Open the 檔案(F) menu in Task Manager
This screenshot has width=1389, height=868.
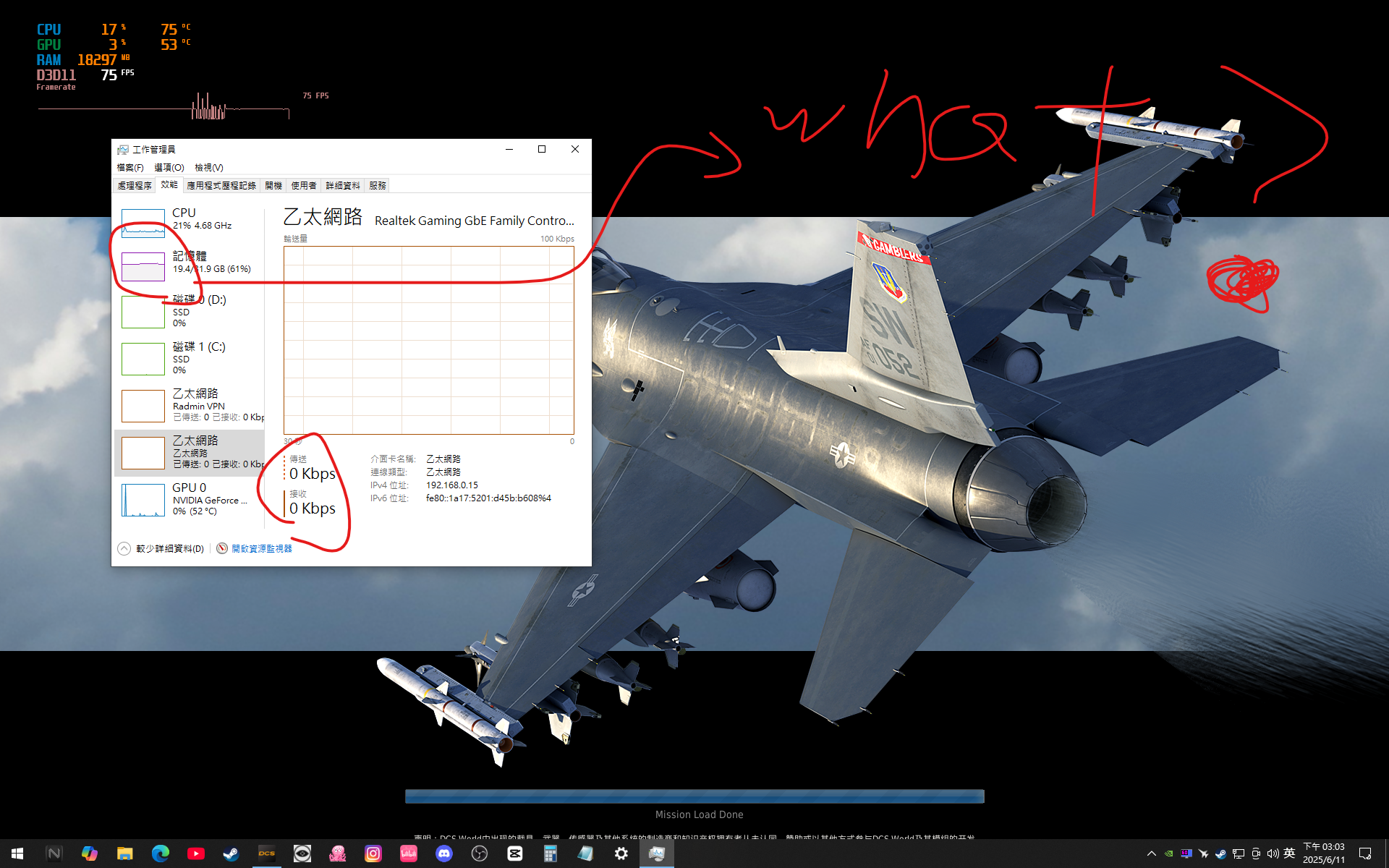click(130, 167)
